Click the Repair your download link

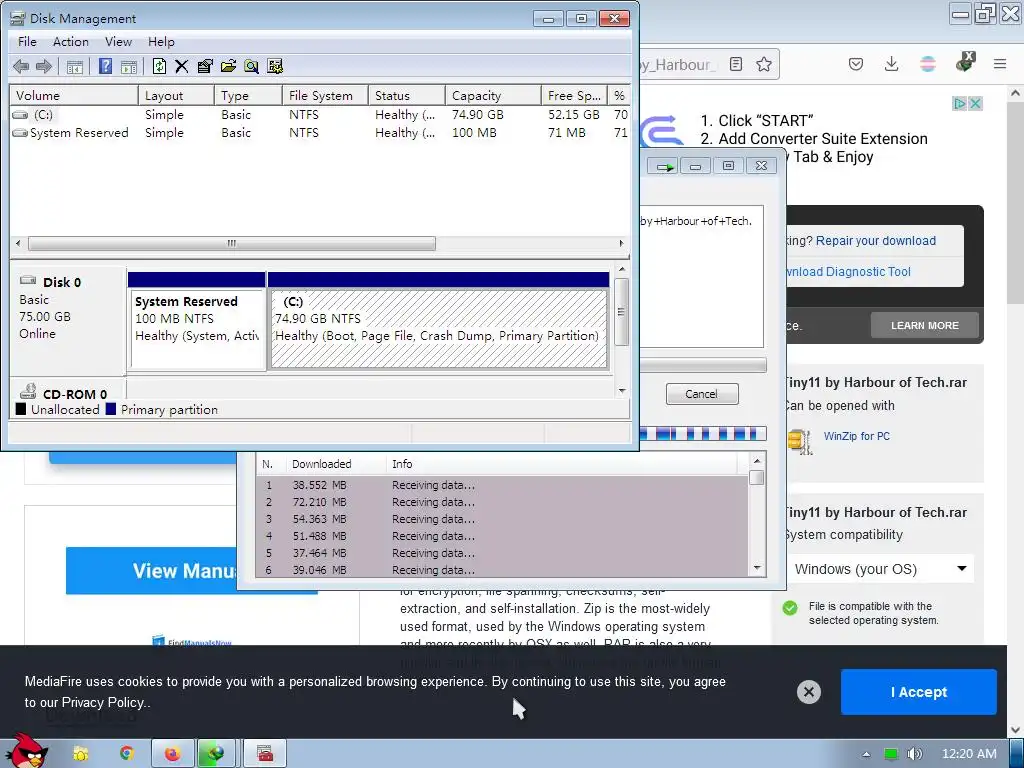coord(875,240)
